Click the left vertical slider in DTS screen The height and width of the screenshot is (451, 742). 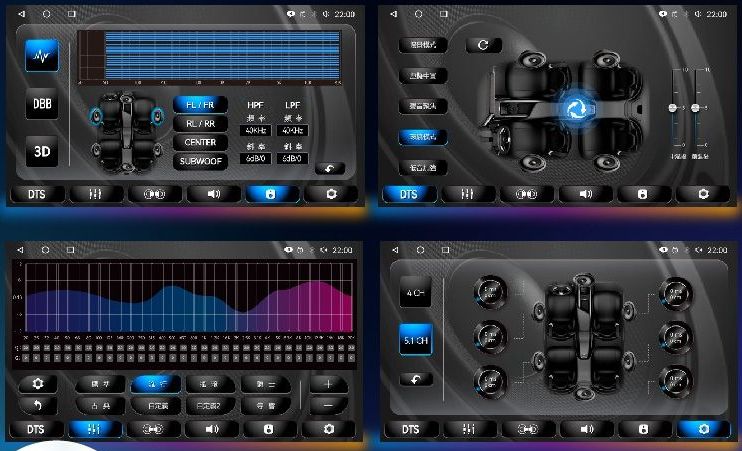tap(672, 108)
